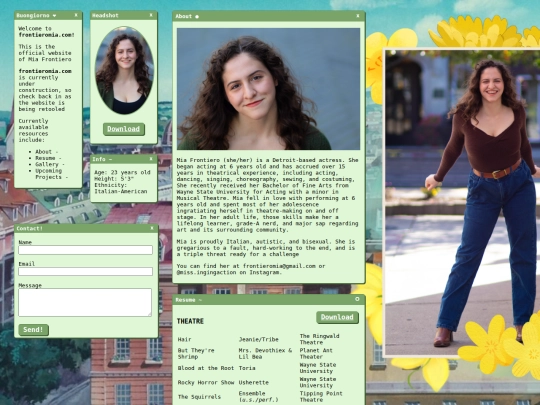This screenshot has height=405, width=540.
Task: Close the Buongiorno welcome window
Action: tap(76, 15)
